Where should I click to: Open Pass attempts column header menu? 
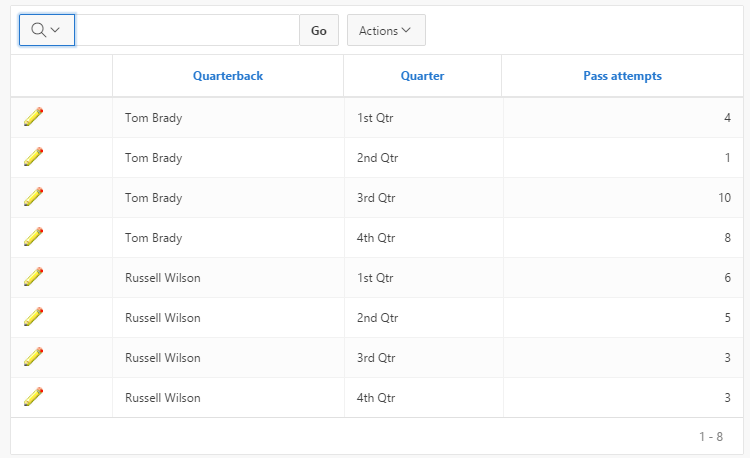pos(622,76)
